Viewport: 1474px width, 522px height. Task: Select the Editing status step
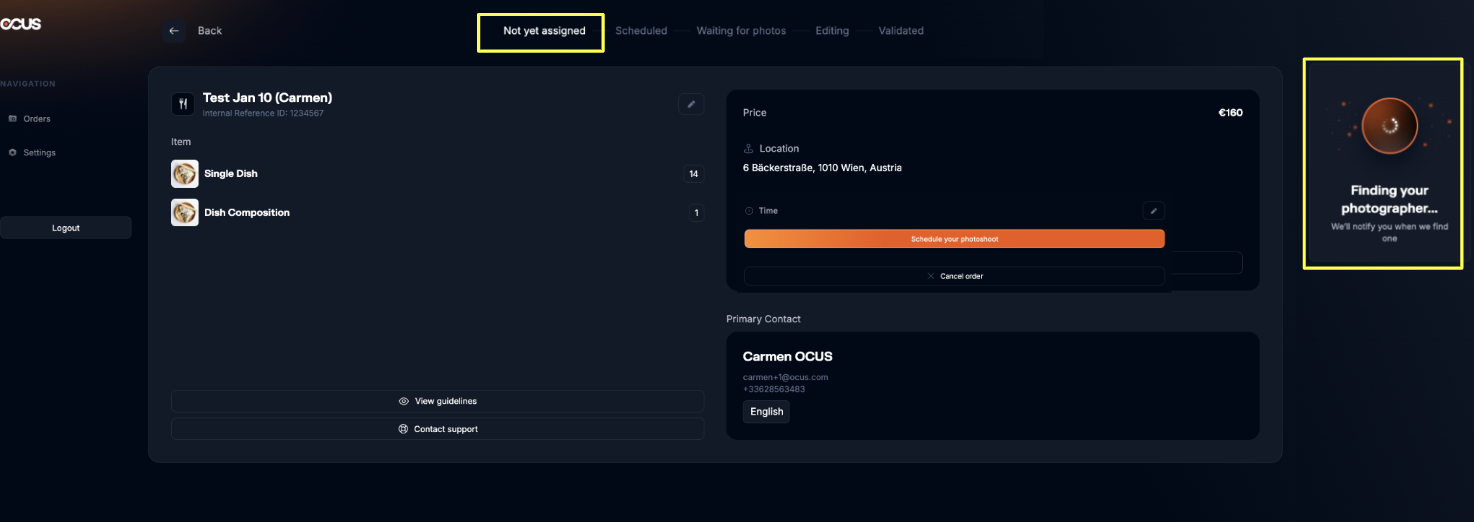(832, 31)
